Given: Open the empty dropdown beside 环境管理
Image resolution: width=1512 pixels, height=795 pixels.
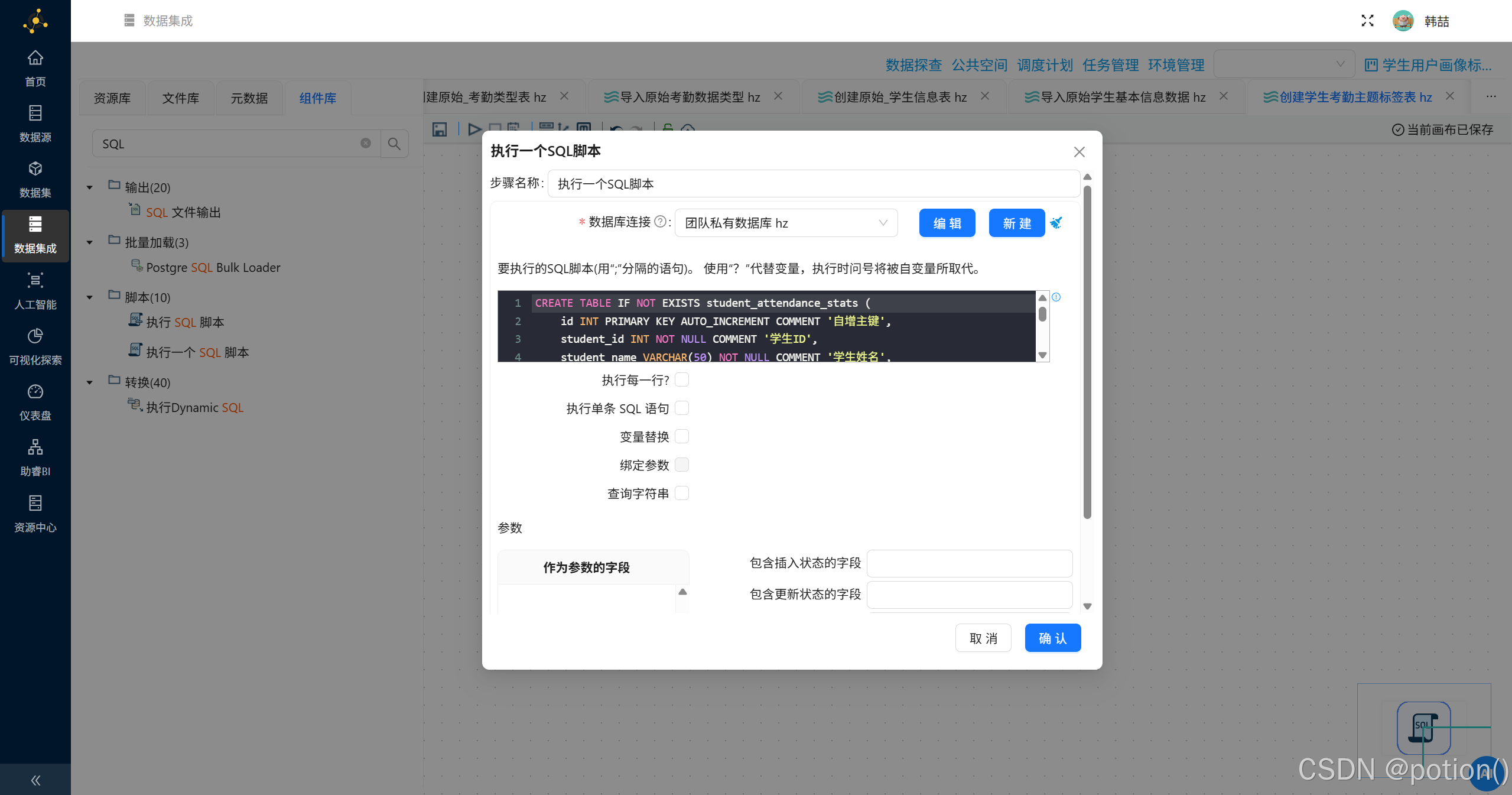Looking at the screenshot, I should [x=1284, y=64].
